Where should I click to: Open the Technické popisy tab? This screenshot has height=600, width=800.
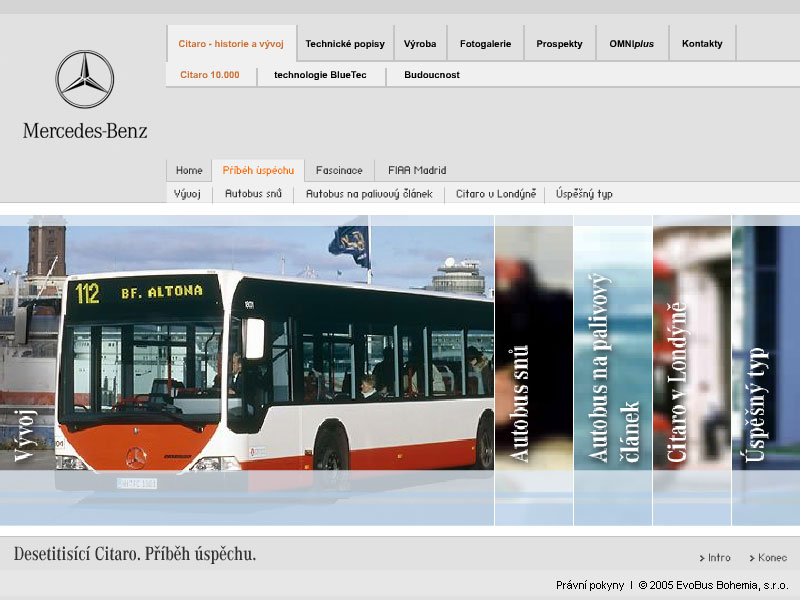(345, 44)
